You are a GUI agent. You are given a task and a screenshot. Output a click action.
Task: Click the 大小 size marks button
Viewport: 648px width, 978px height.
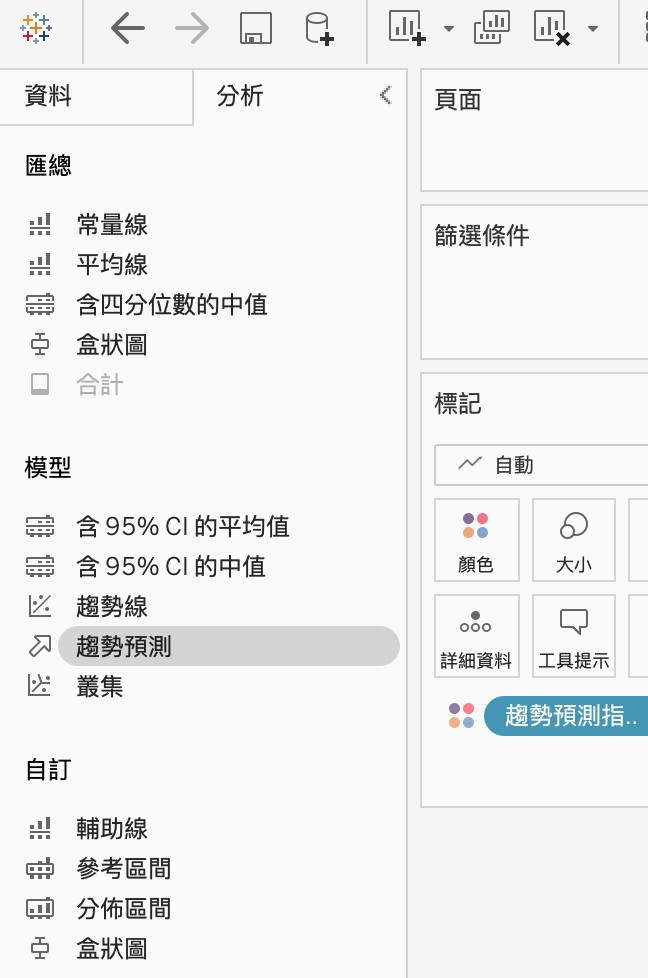pos(574,540)
